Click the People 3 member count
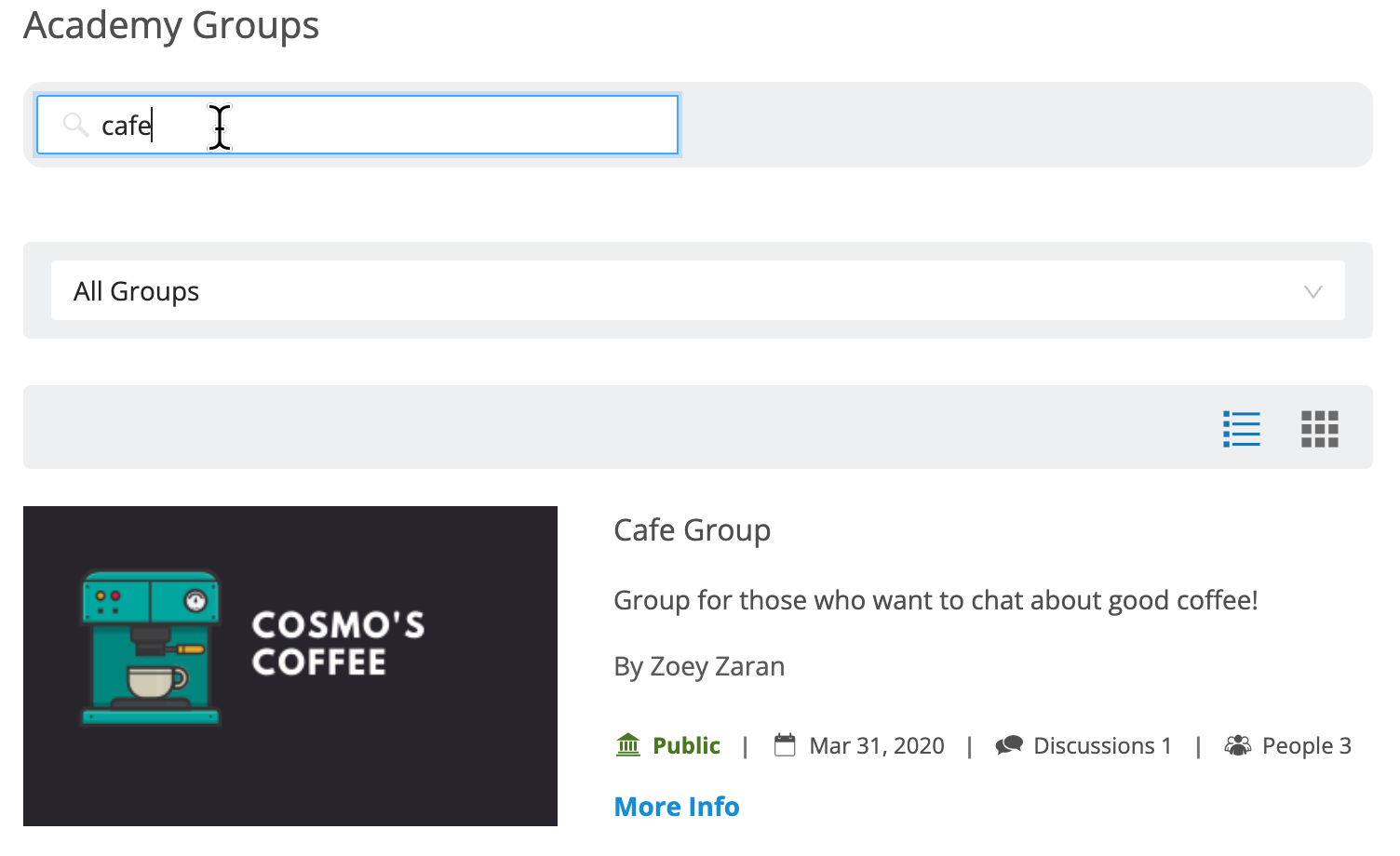This screenshot has height=856, width=1400. tap(1307, 744)
